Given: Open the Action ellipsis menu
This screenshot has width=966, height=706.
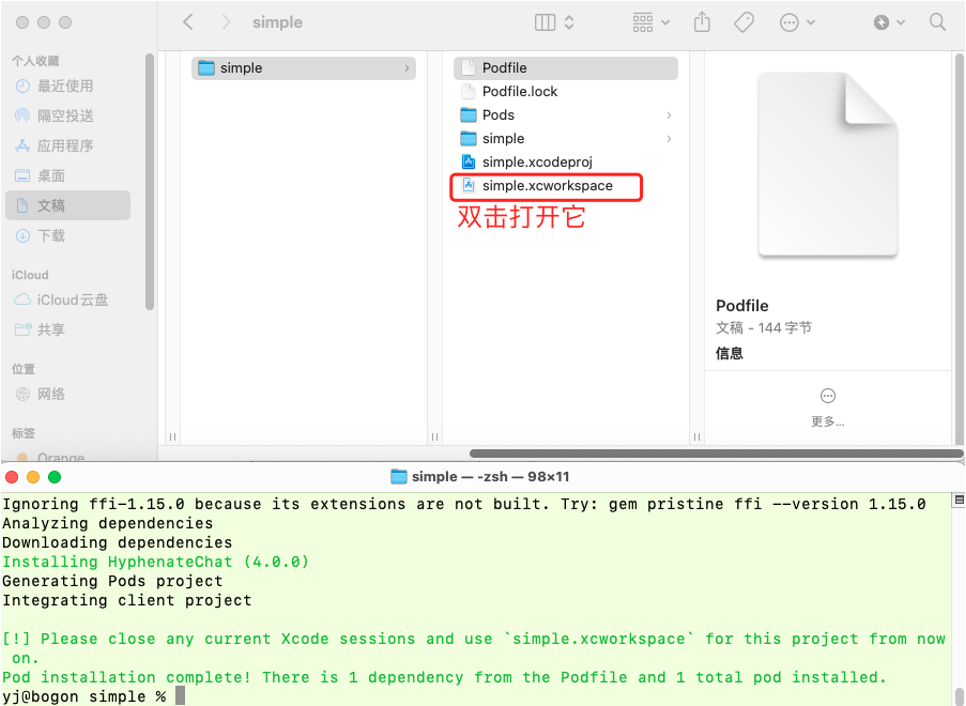Looking at the screenshot, I should pos(797,22).
